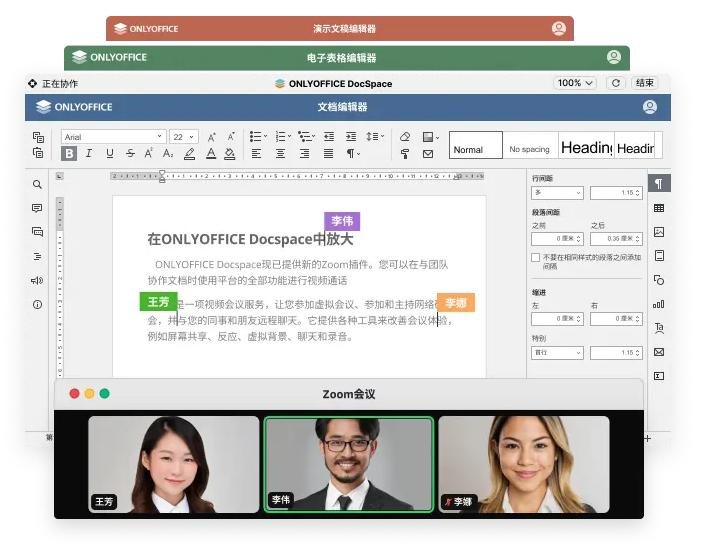
Task: Click the refresh button in title bar
Action: [x=616, y=83]
